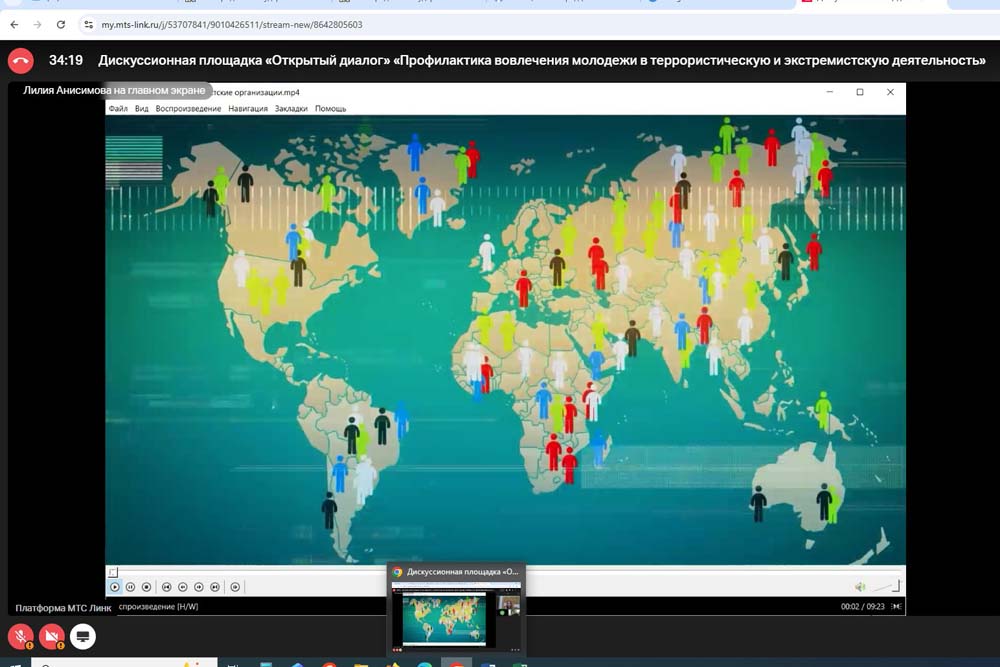The height and width of the screenshot is (667, 1000).
Task: Open the Файл menu
Action: pos(118,108)
